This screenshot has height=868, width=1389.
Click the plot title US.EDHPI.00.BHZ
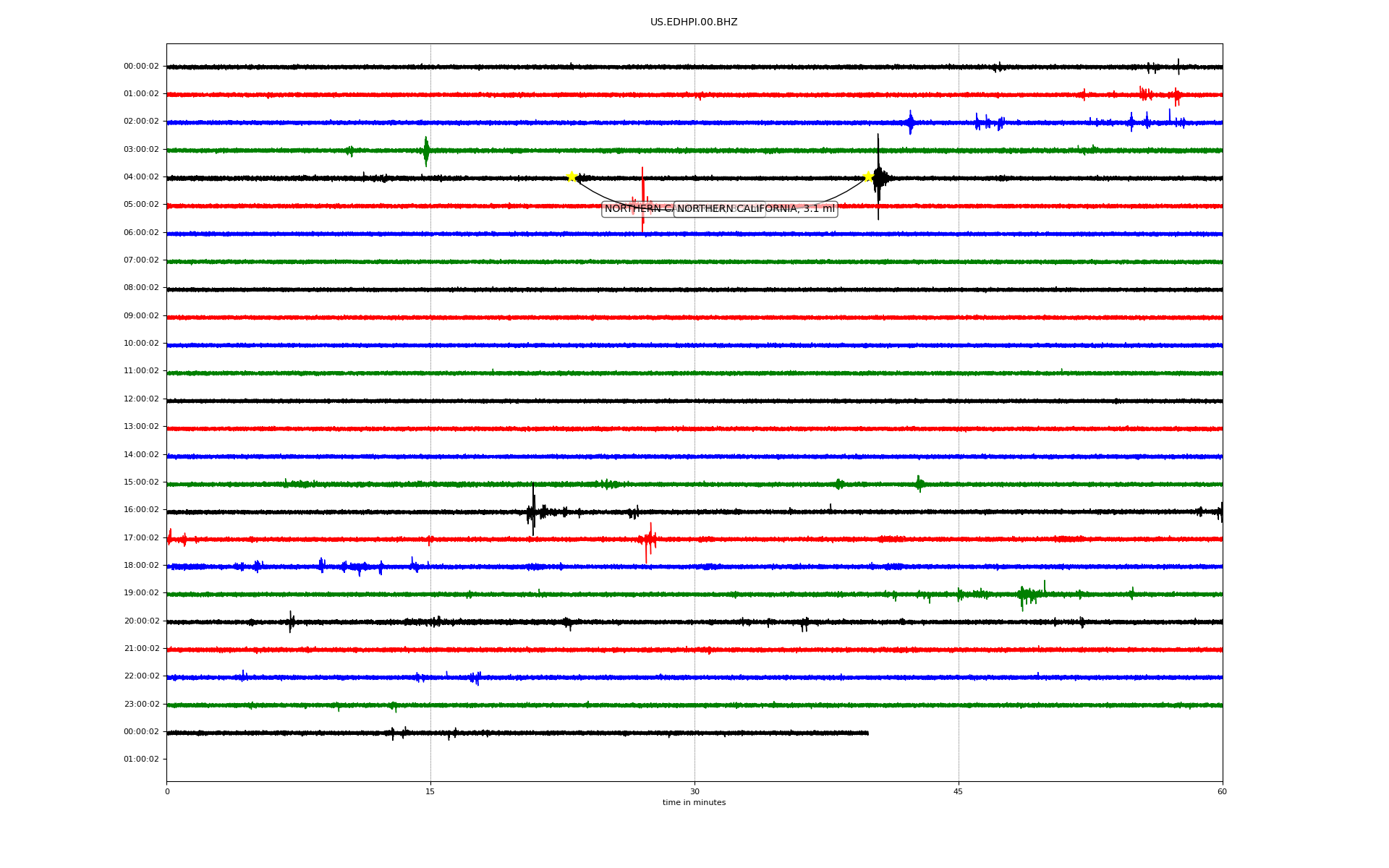(694, 22)
